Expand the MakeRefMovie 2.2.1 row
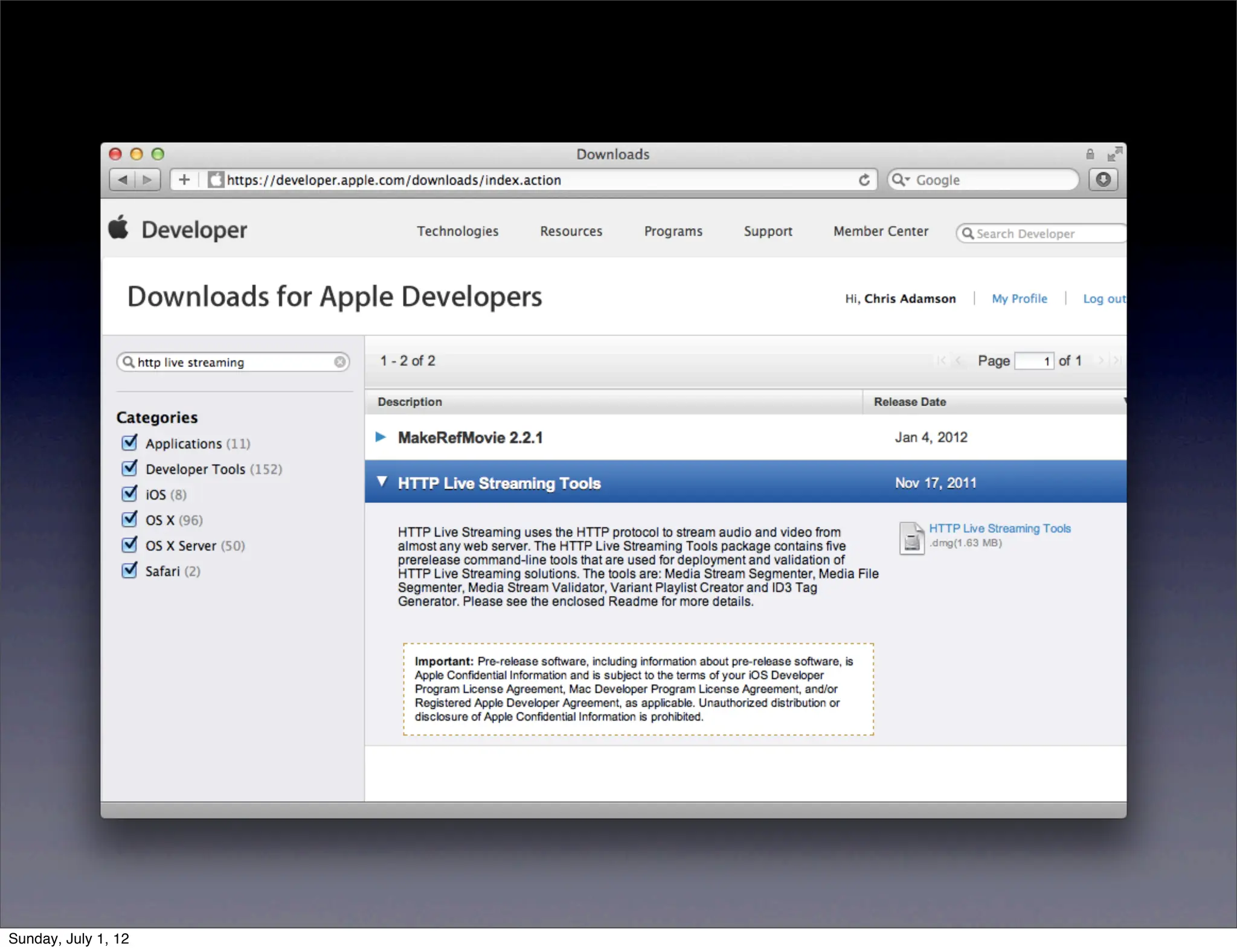Image resolution: width=1237 pixels, height=952 pixels. (381, 437)
